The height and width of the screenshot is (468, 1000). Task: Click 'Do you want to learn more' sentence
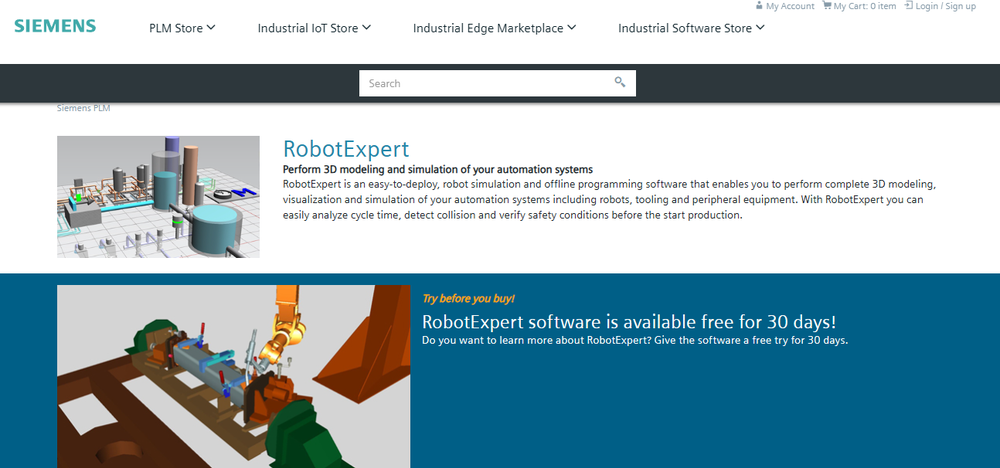point(635,340)
